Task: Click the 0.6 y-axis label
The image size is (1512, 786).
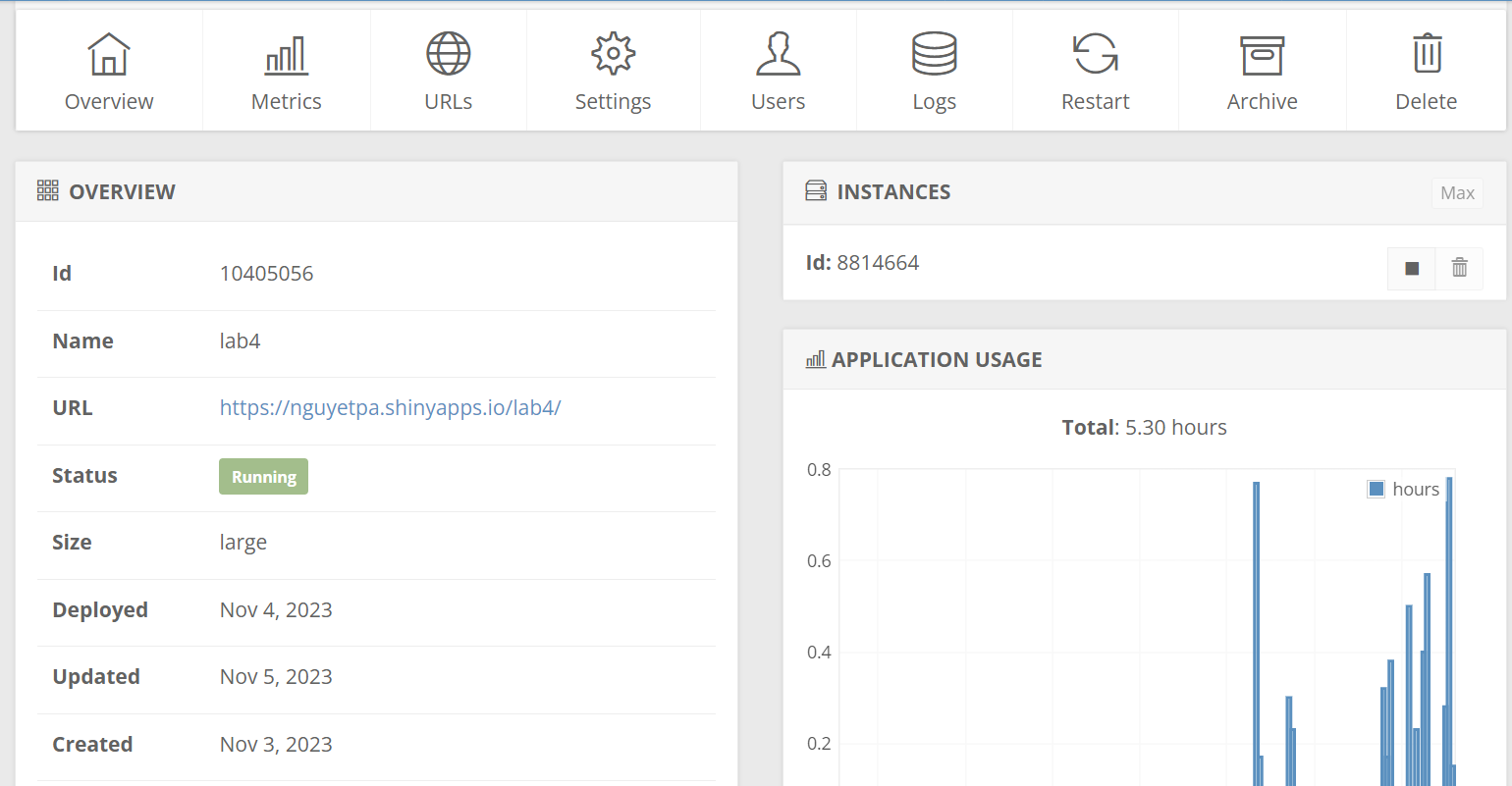Action: coord(819,561)
